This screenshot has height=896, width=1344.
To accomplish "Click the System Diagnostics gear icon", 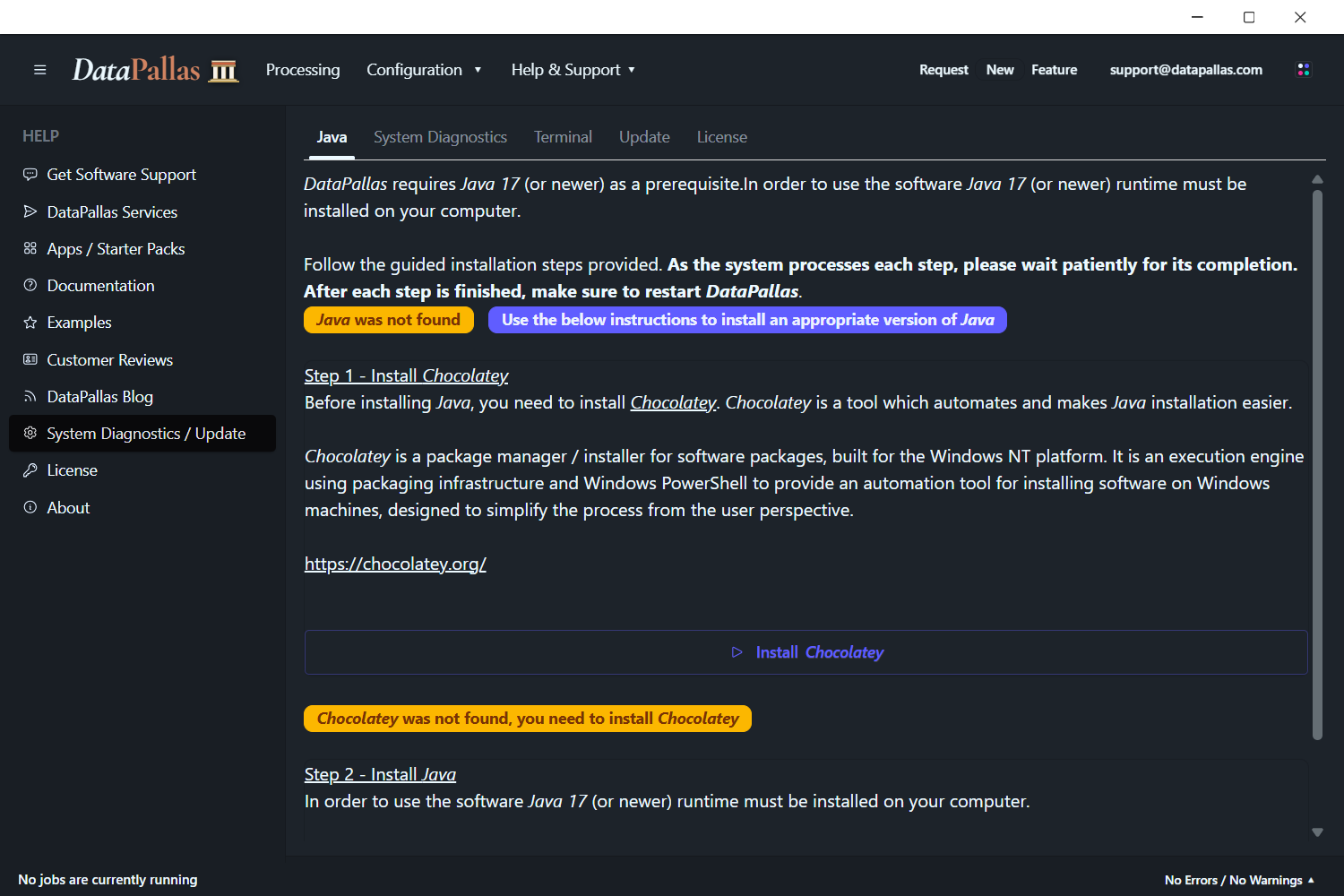I will click(x=30, y=433).
